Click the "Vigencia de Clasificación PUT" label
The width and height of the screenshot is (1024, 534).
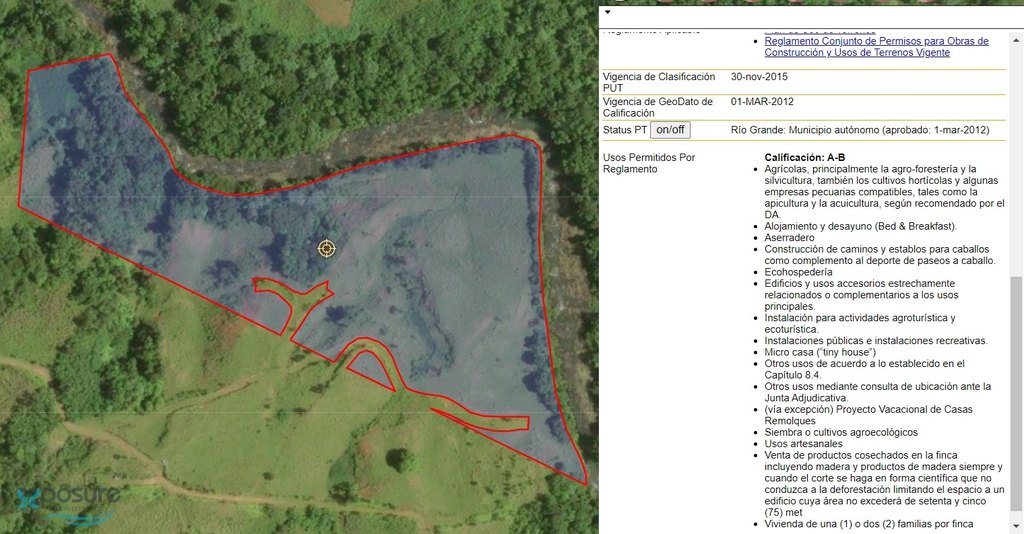click(x=658, y=82)
